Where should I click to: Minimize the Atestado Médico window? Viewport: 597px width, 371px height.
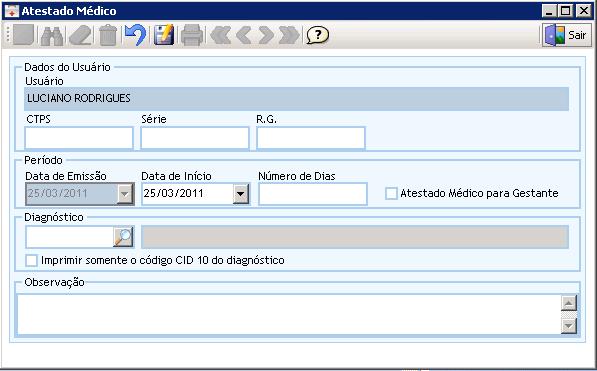[549, 11]
